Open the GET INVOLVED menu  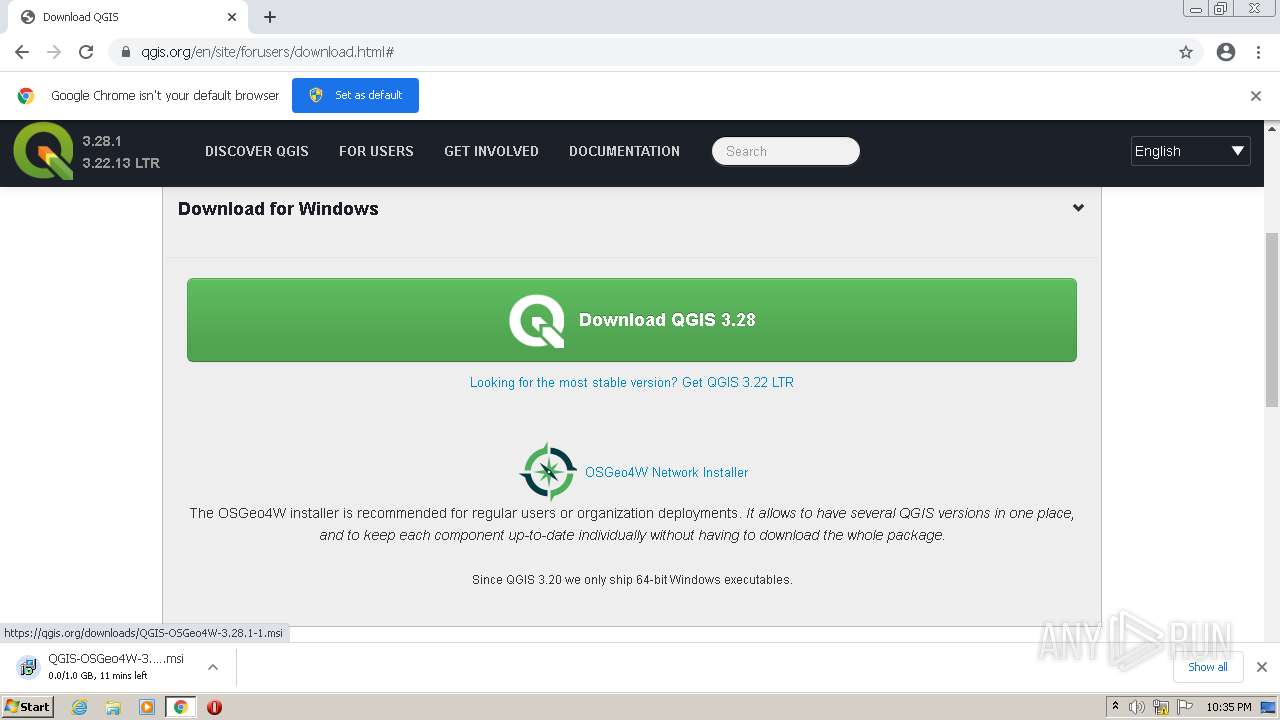[x=491, y=151]
